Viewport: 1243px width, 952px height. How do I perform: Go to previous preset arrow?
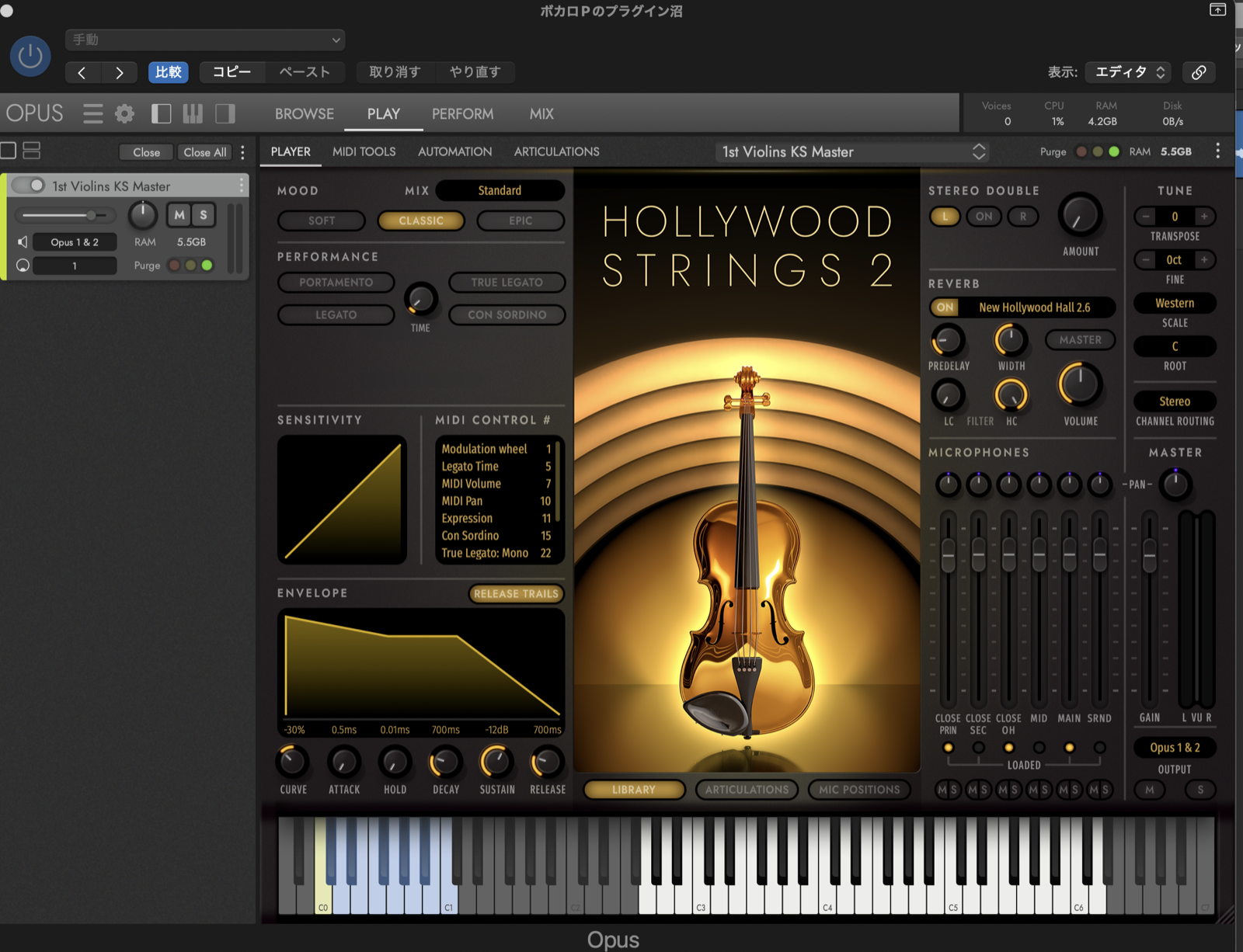[x=82, y=72]
